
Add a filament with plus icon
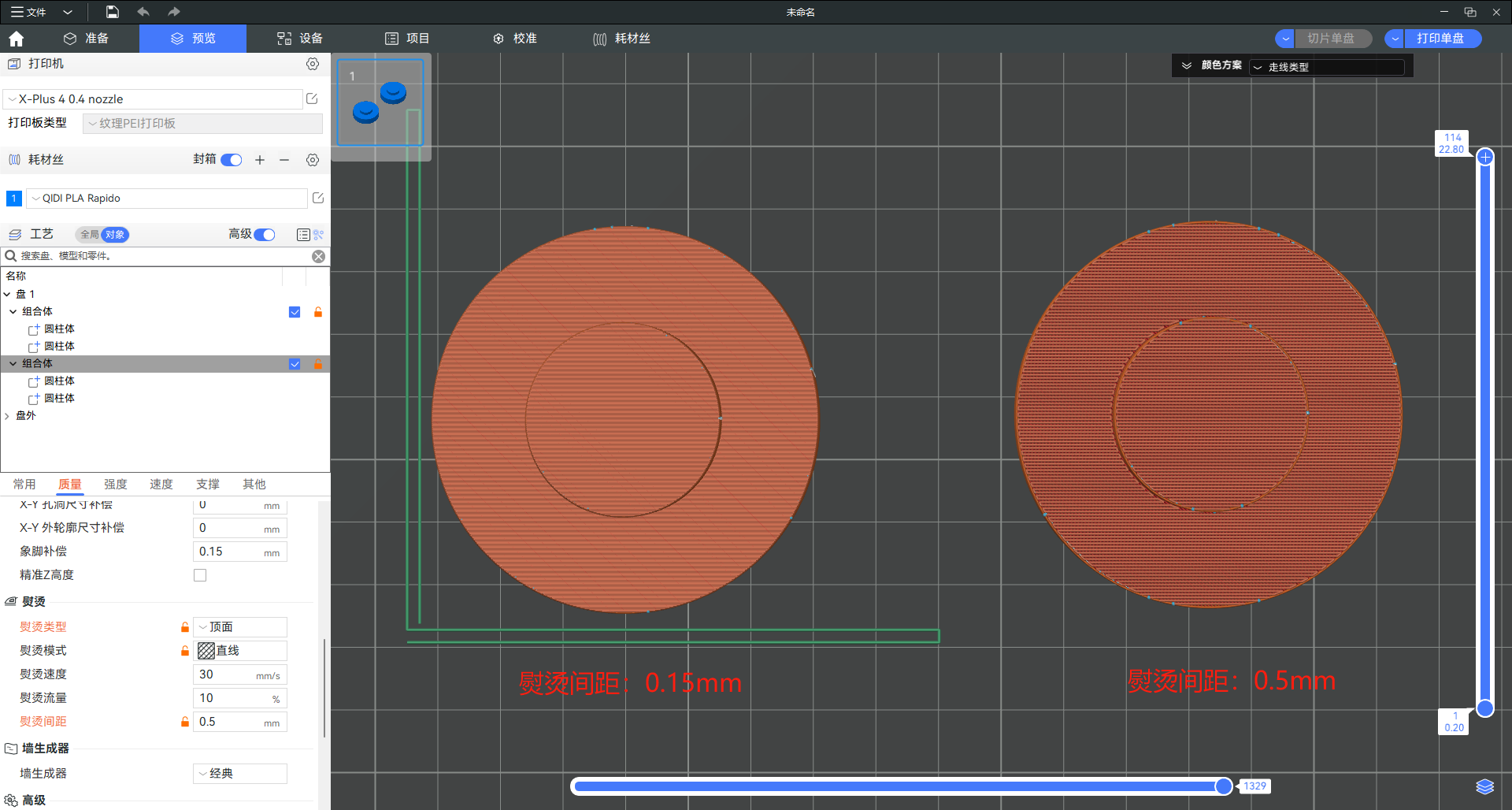click(x=260, y=160)
